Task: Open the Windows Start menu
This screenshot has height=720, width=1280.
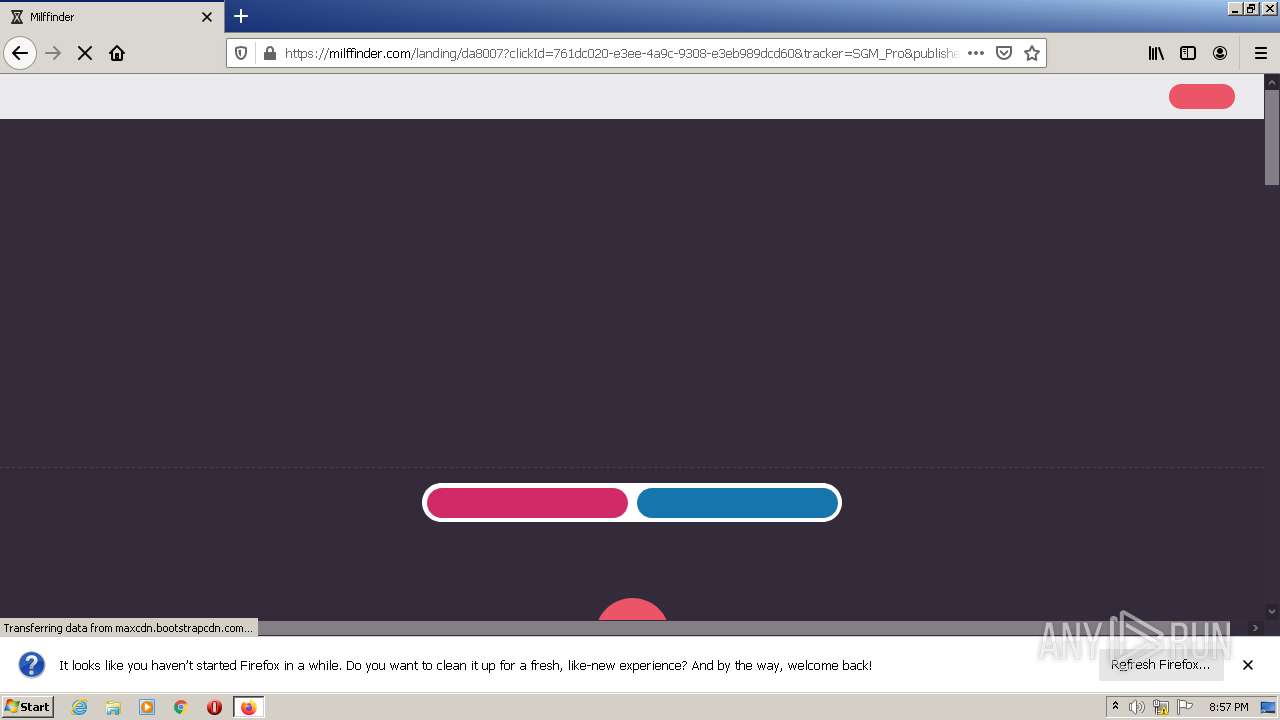Action: click(x=28, y=707)
